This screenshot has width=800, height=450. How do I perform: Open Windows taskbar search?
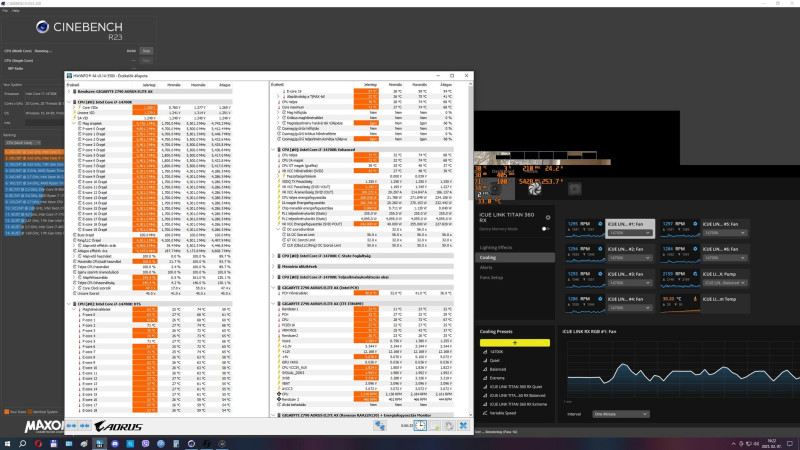point(22,443)
